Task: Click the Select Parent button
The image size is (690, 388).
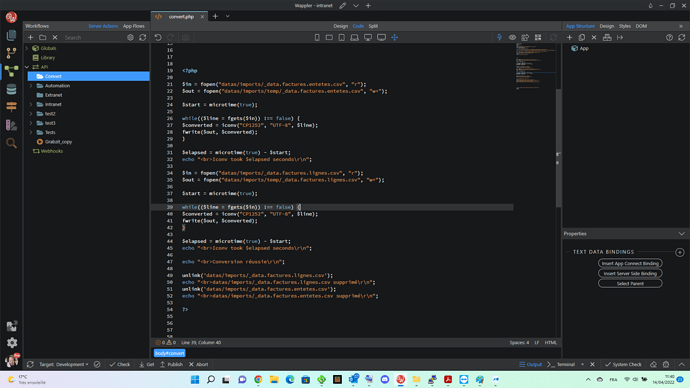Action: click(x=630, y=284)
